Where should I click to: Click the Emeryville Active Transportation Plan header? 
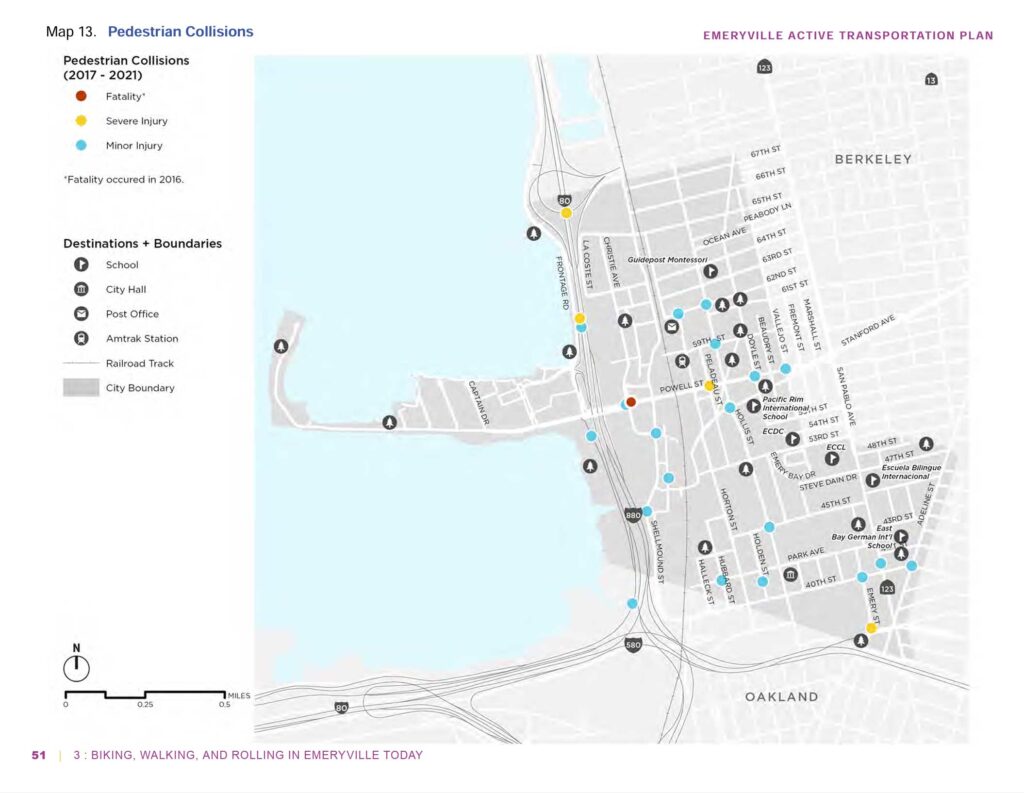tap(848, 36)
